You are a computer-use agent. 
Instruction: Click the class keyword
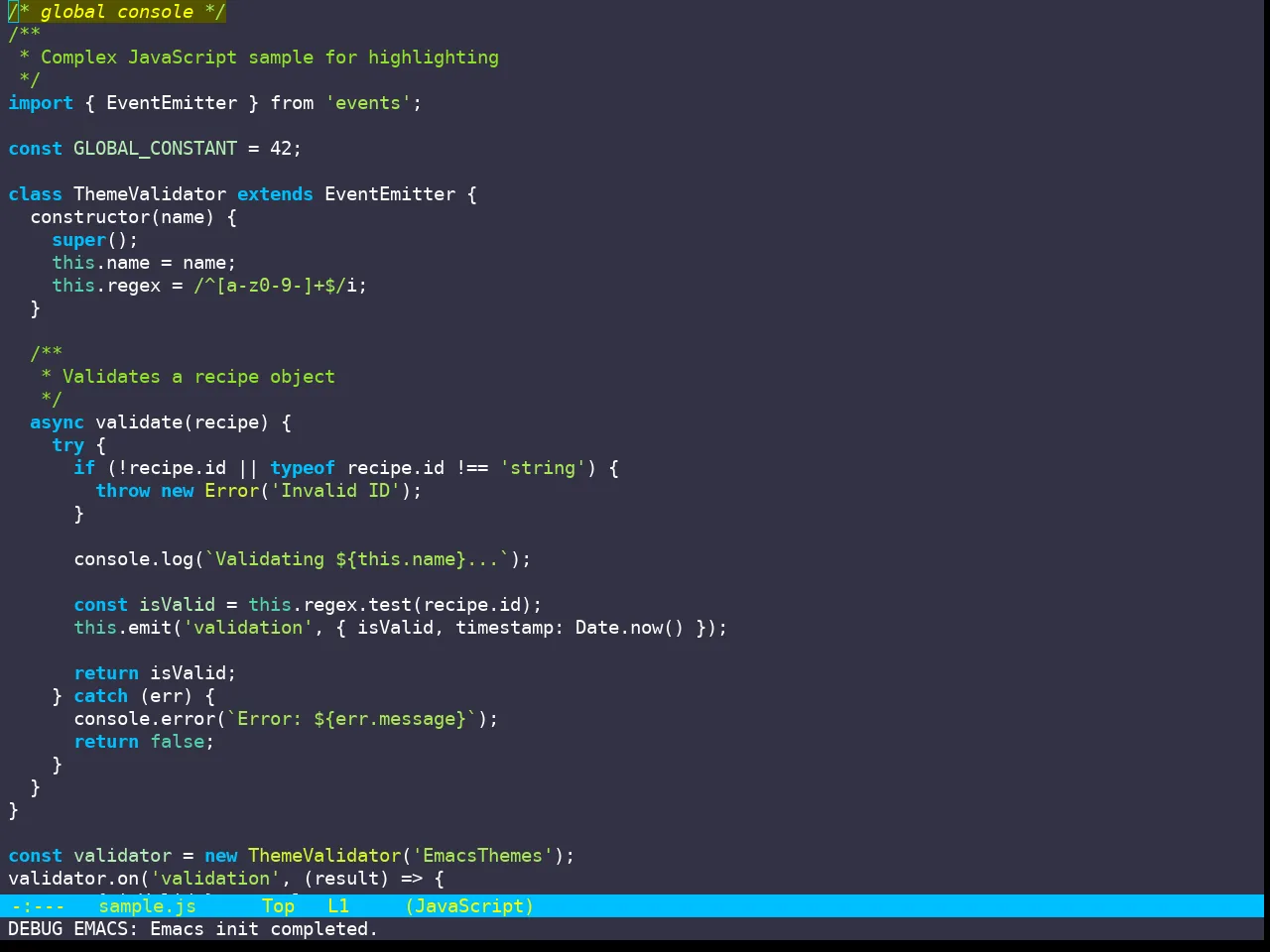pos(35,194)
